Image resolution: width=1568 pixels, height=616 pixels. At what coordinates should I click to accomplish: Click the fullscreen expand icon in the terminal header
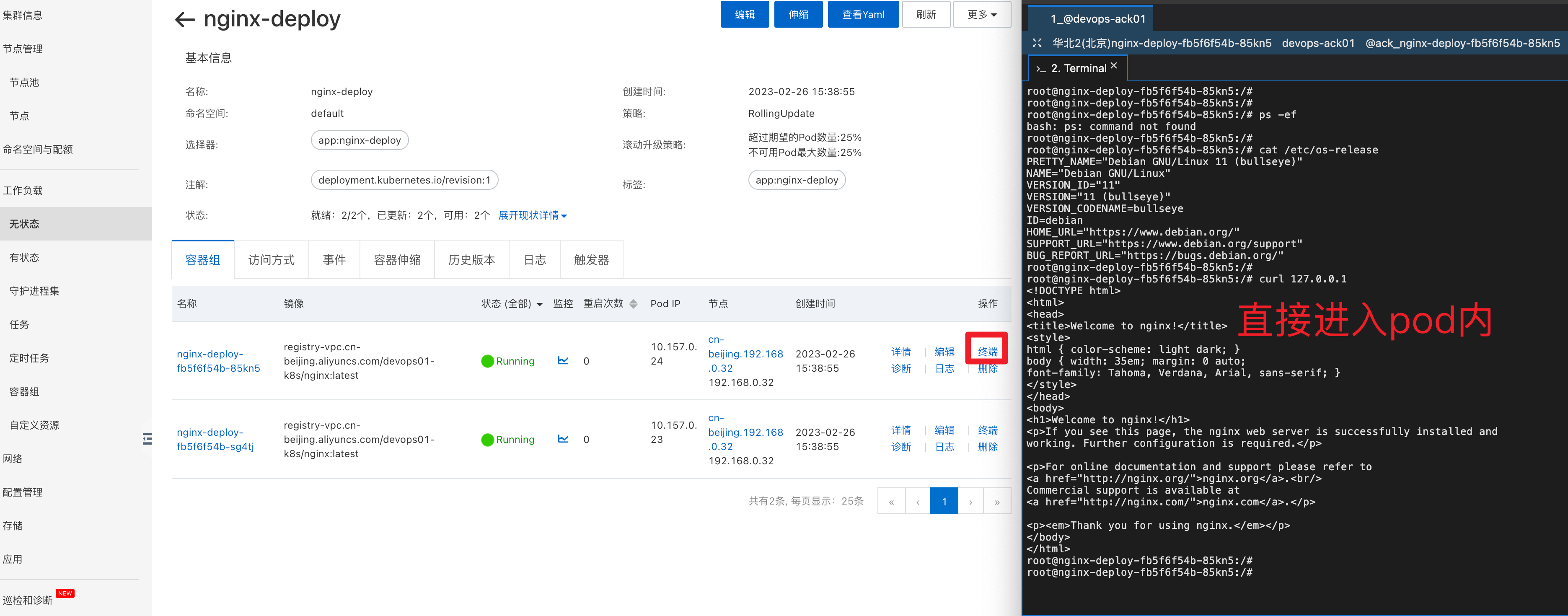click(x=1037, y=43)
